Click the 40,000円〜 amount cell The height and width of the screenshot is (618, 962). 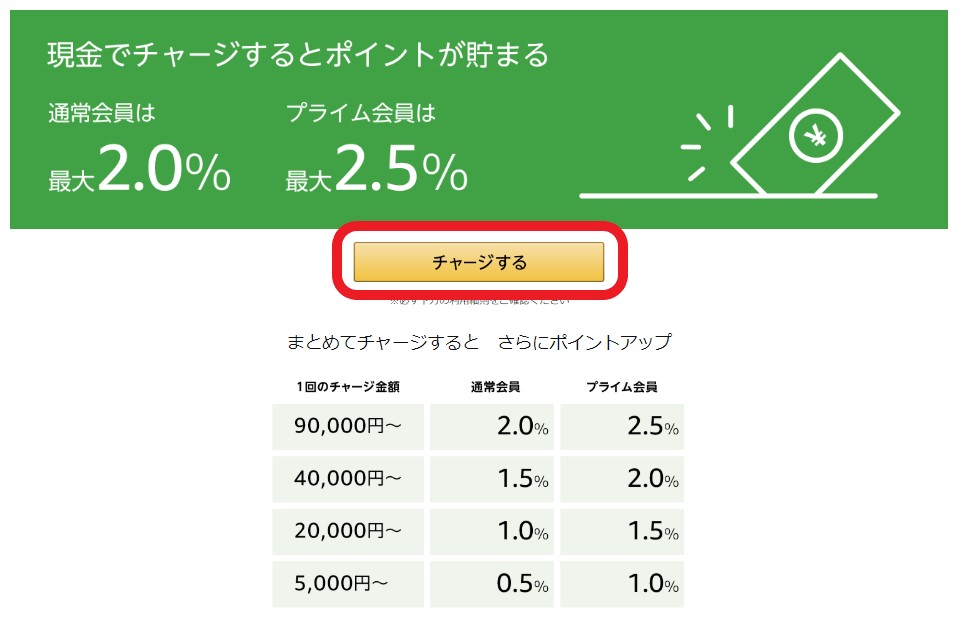[x=346, y=478]
